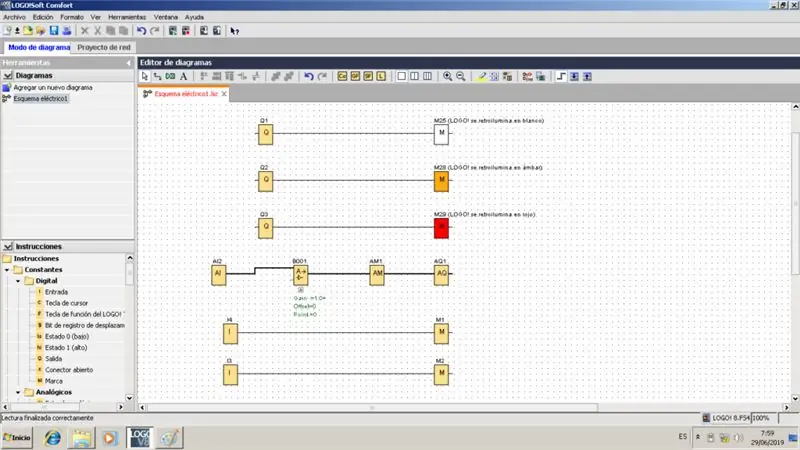Screen dimensions: 800x450
Task: Choose the single page layout icon
Action: pyautogui.click(x=402, y=77)
